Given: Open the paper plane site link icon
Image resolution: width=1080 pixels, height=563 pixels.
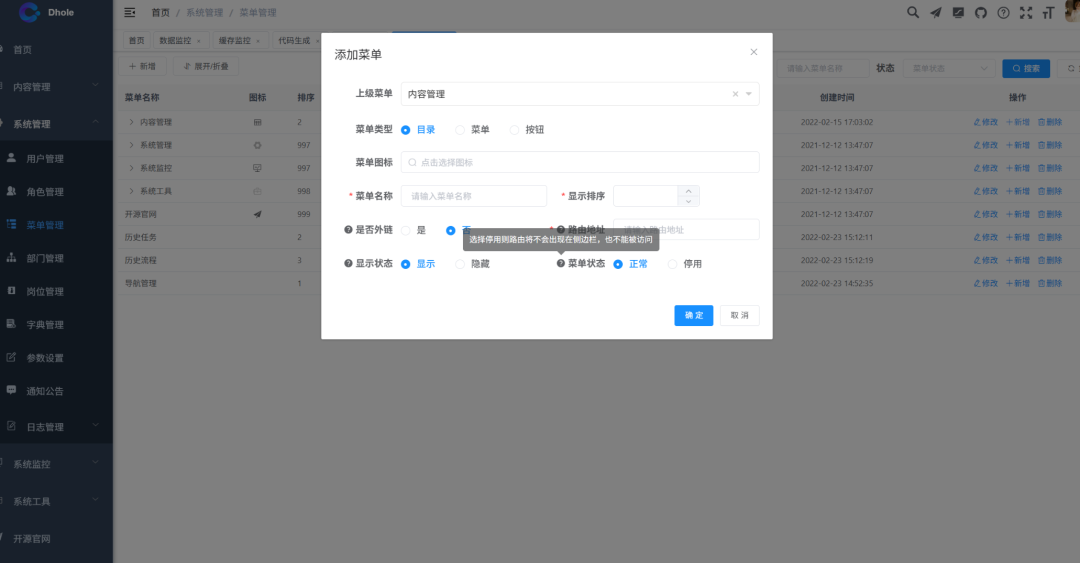Looking at the screenshot, I should (935, 12).
